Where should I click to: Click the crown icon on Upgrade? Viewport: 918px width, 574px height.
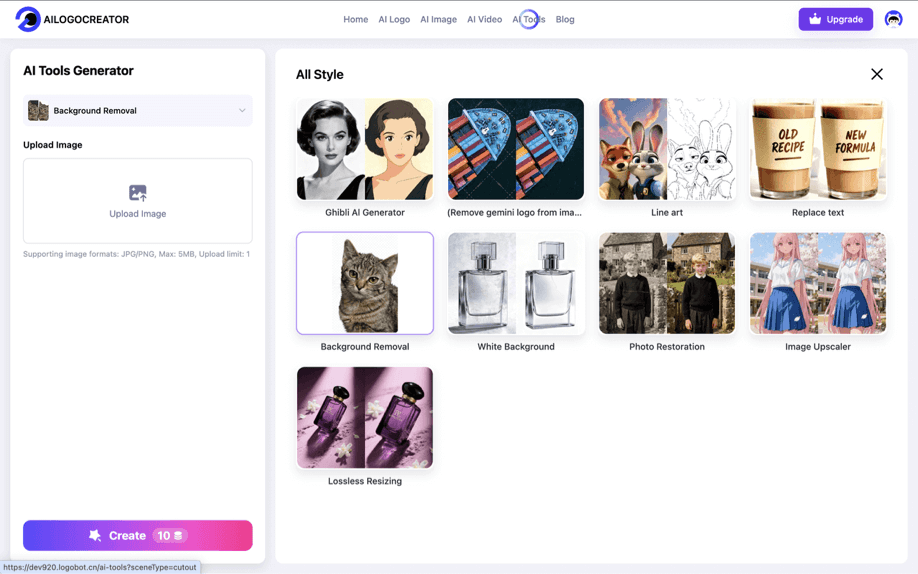click(x=814, y=19)
